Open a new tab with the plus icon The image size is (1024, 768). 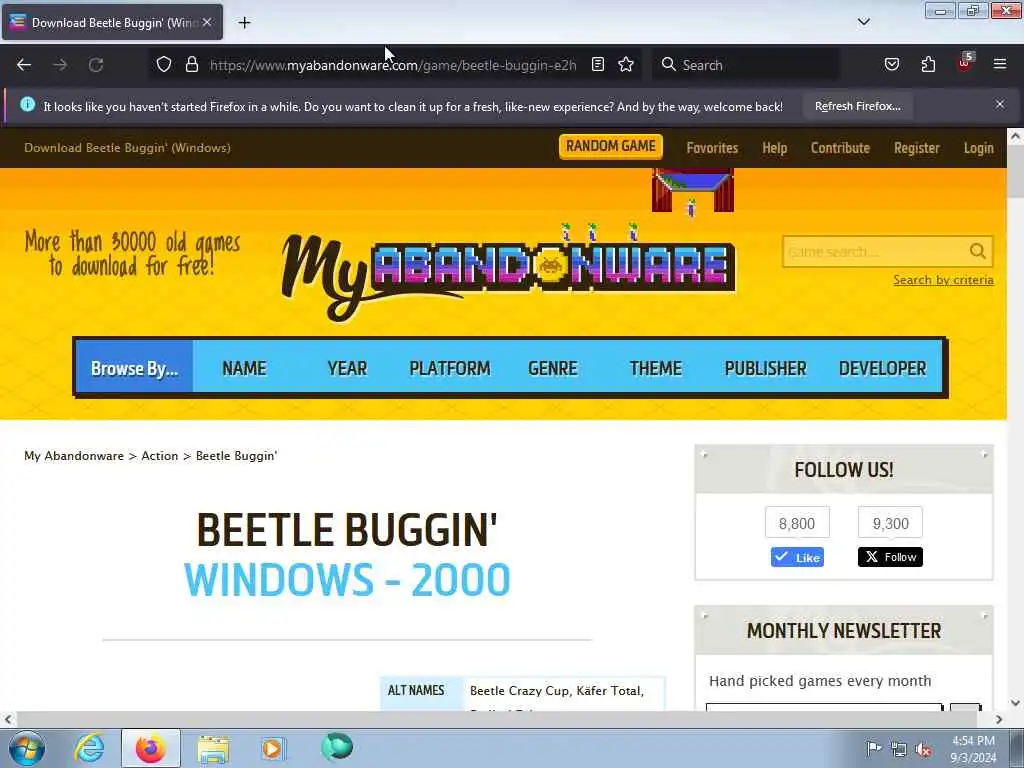(244, 22)
